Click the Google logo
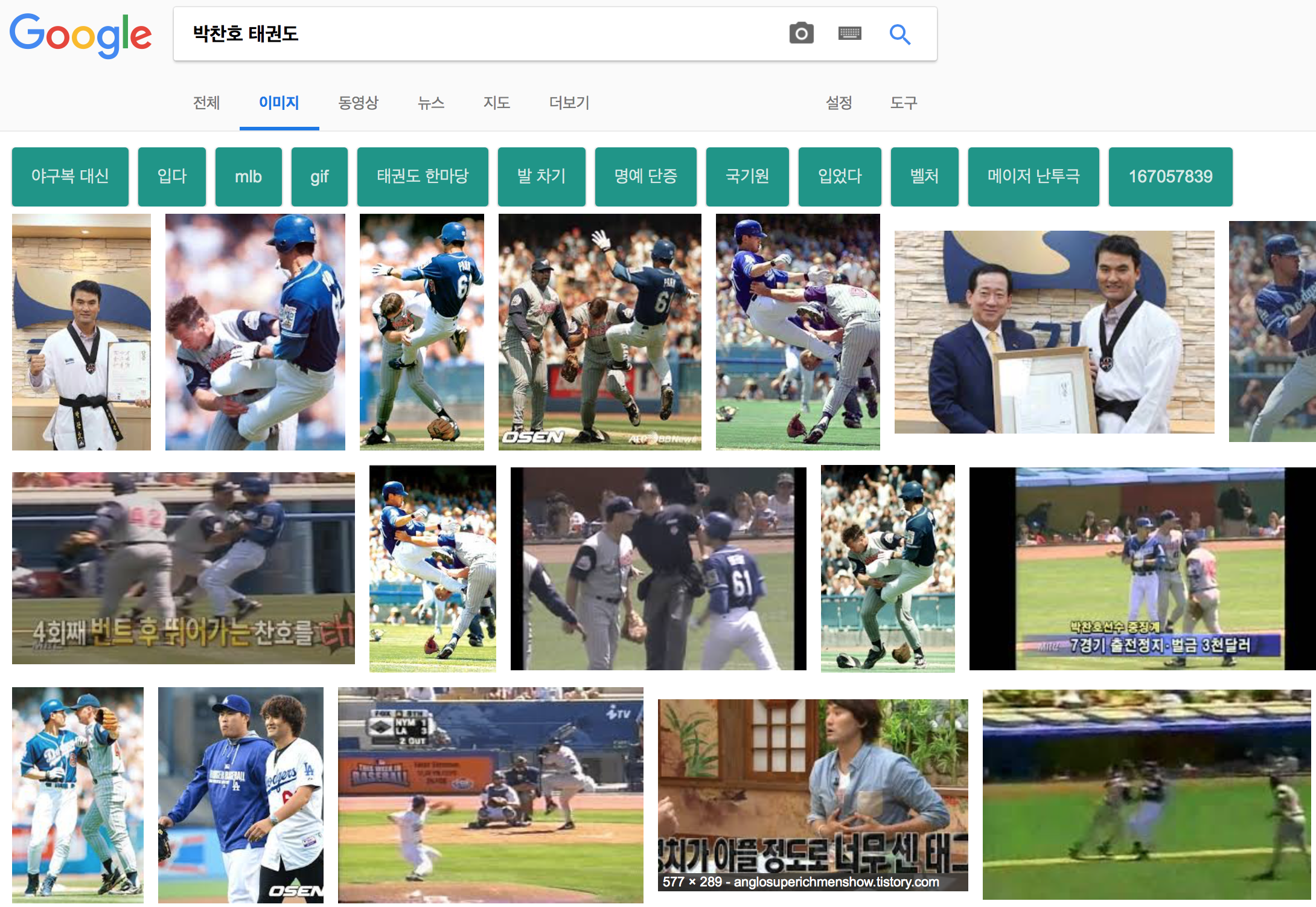The height and width of the screenshot is (907, 1316). 80,35
